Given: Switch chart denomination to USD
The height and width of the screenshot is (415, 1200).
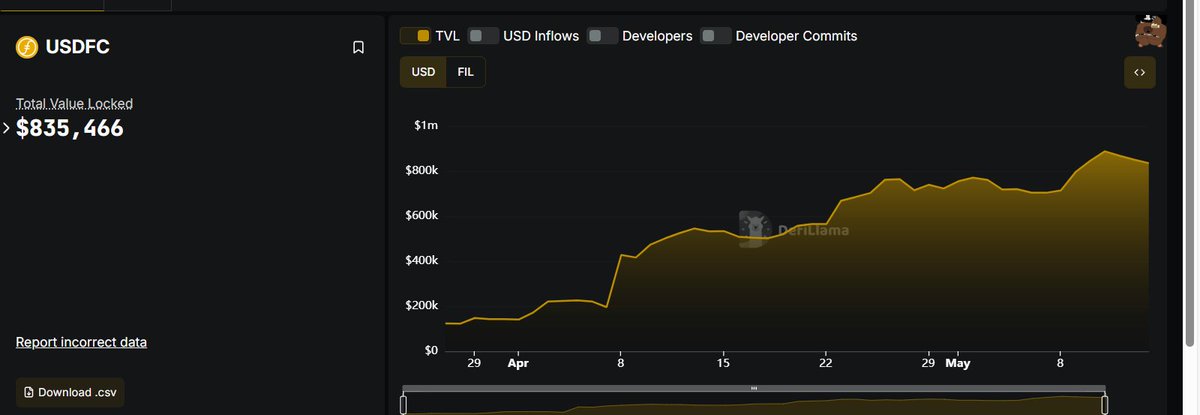Looking at the screenshot, I should click(x=424, y=72).
